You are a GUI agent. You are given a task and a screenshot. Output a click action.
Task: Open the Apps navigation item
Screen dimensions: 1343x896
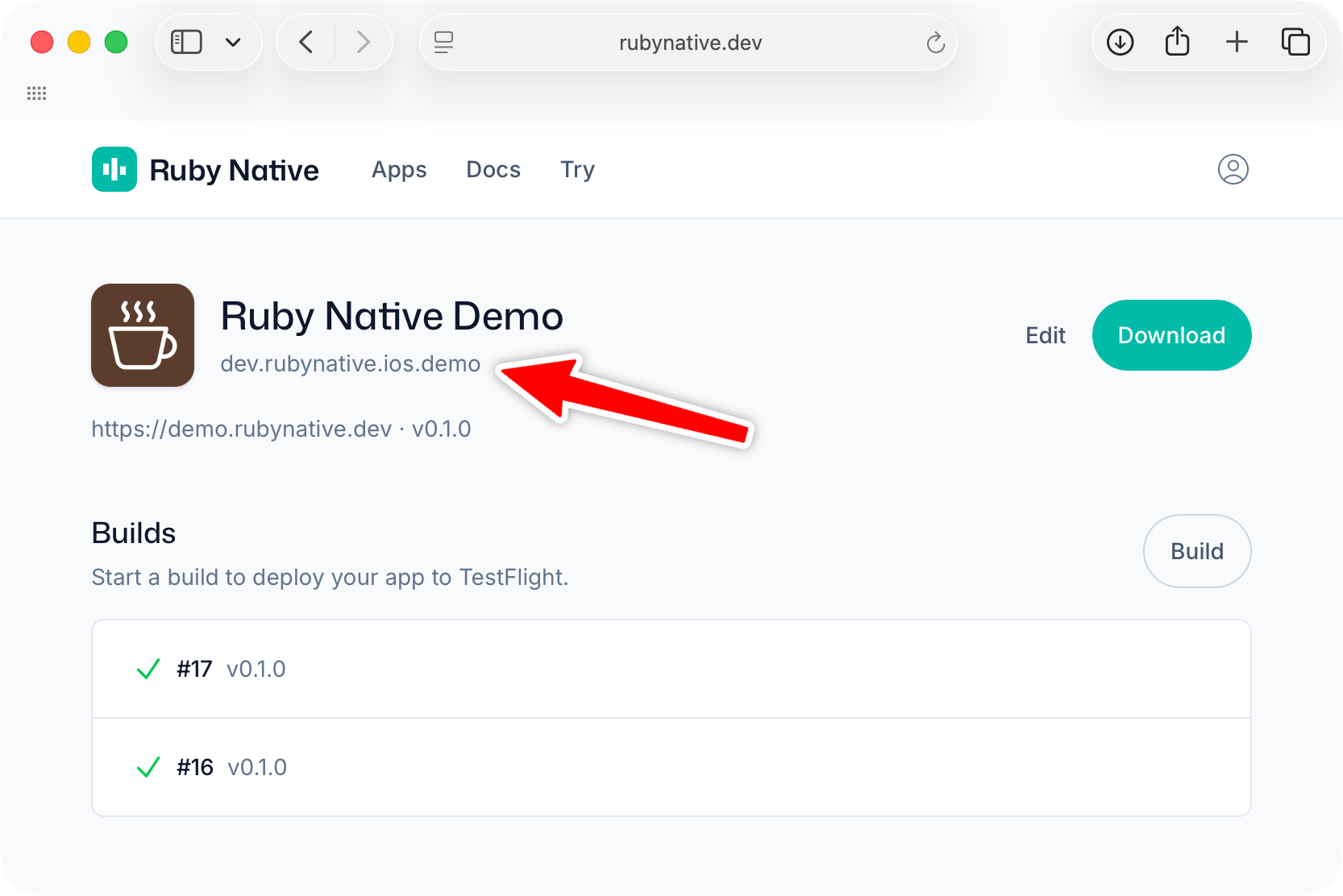399,170
